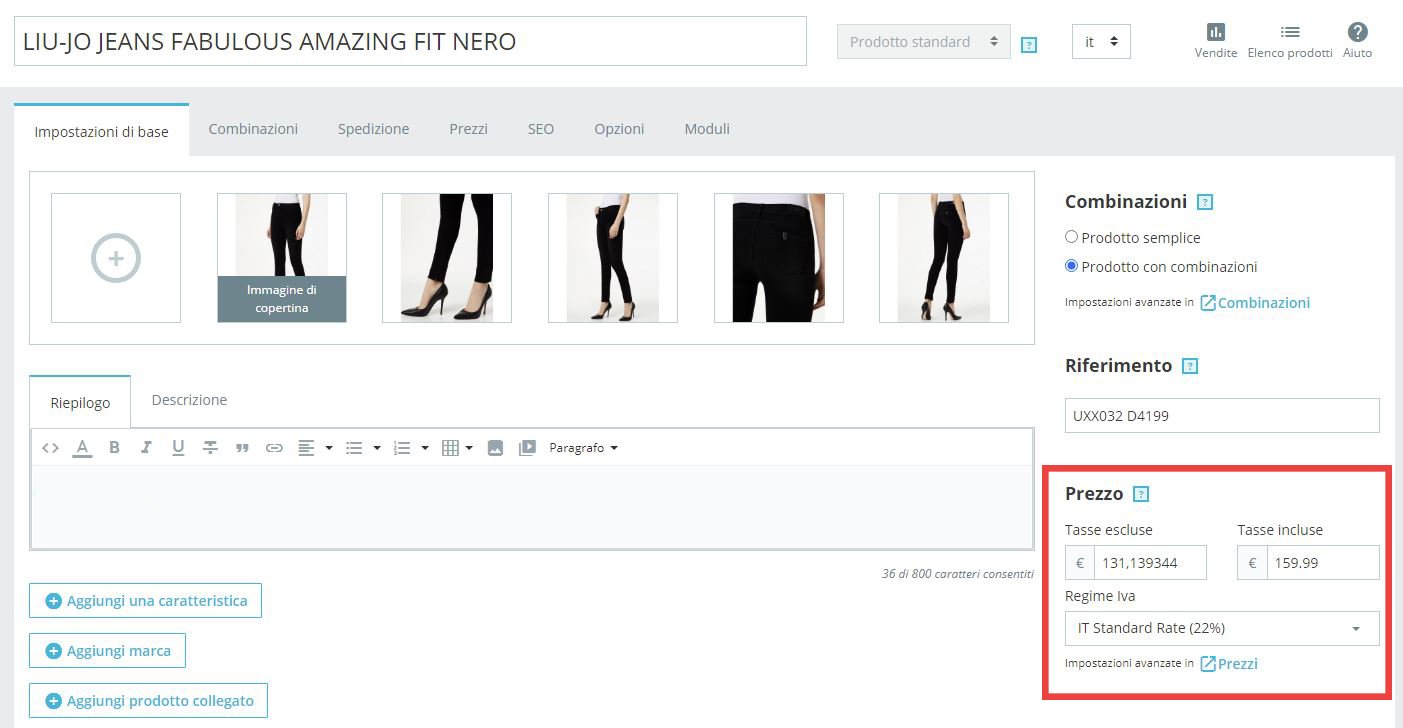
Task: Select the full-length side view thumbnail
Action: tap(613, 258)
